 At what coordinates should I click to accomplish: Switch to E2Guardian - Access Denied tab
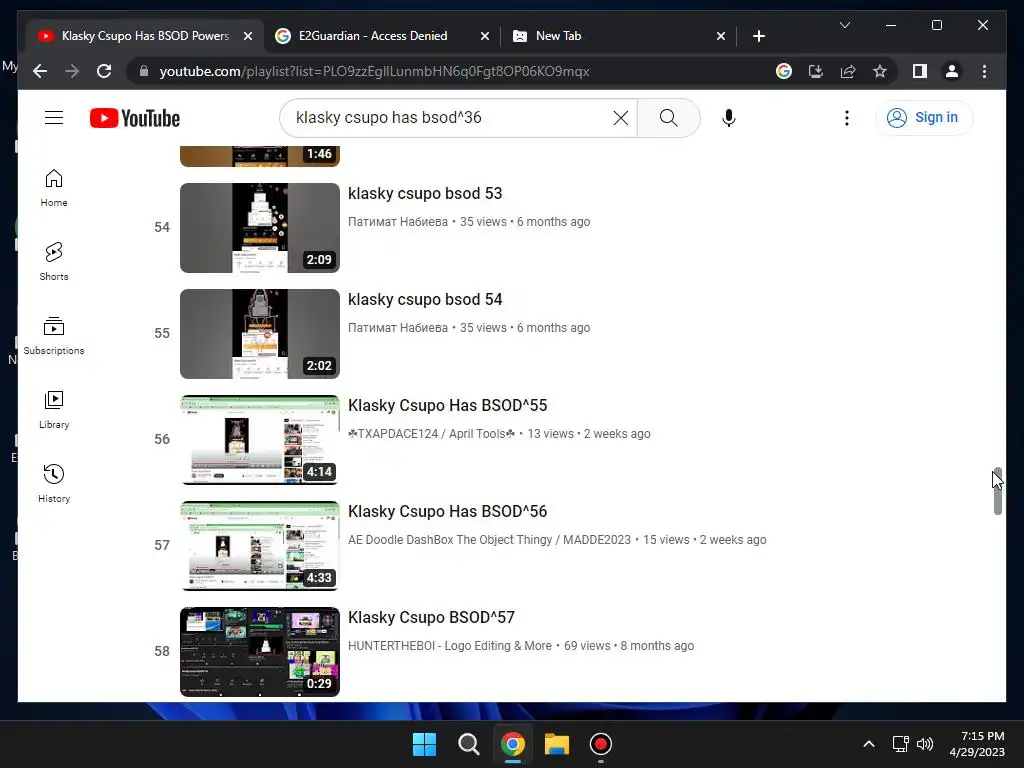[x=373, y=36]
